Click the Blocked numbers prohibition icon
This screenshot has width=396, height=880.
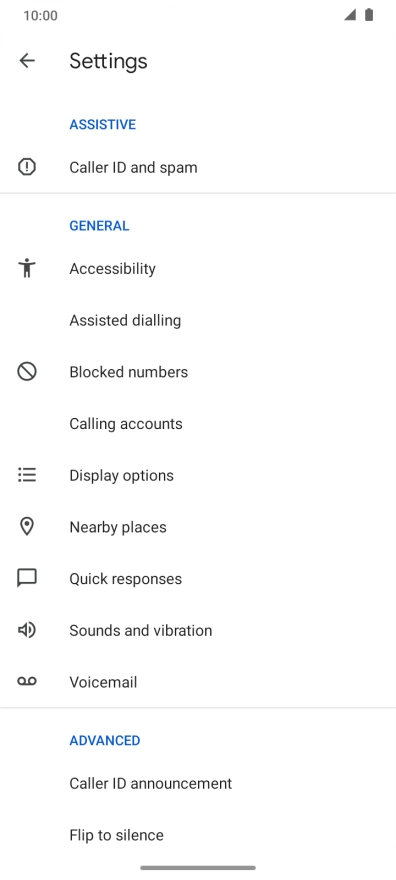click(27, 372)
